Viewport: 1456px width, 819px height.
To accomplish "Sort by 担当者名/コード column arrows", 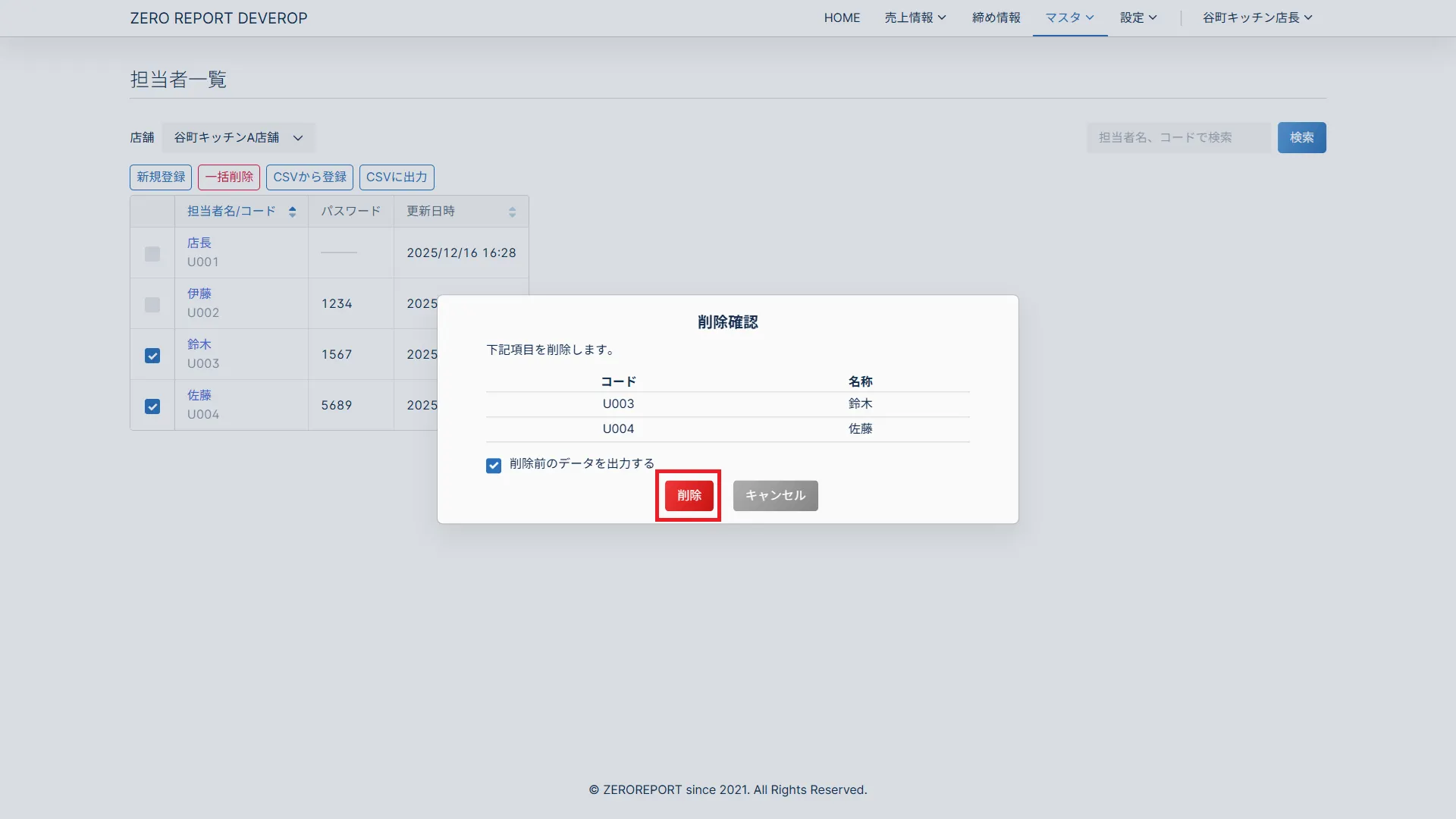I will pyautogui.click(x=292, y=212).
